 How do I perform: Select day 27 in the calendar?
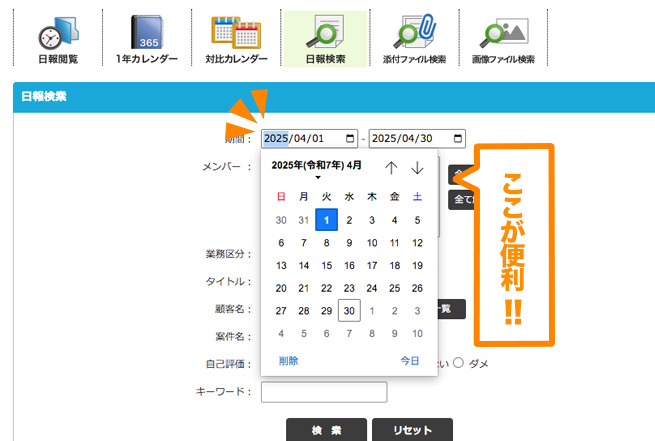(281, 310)
